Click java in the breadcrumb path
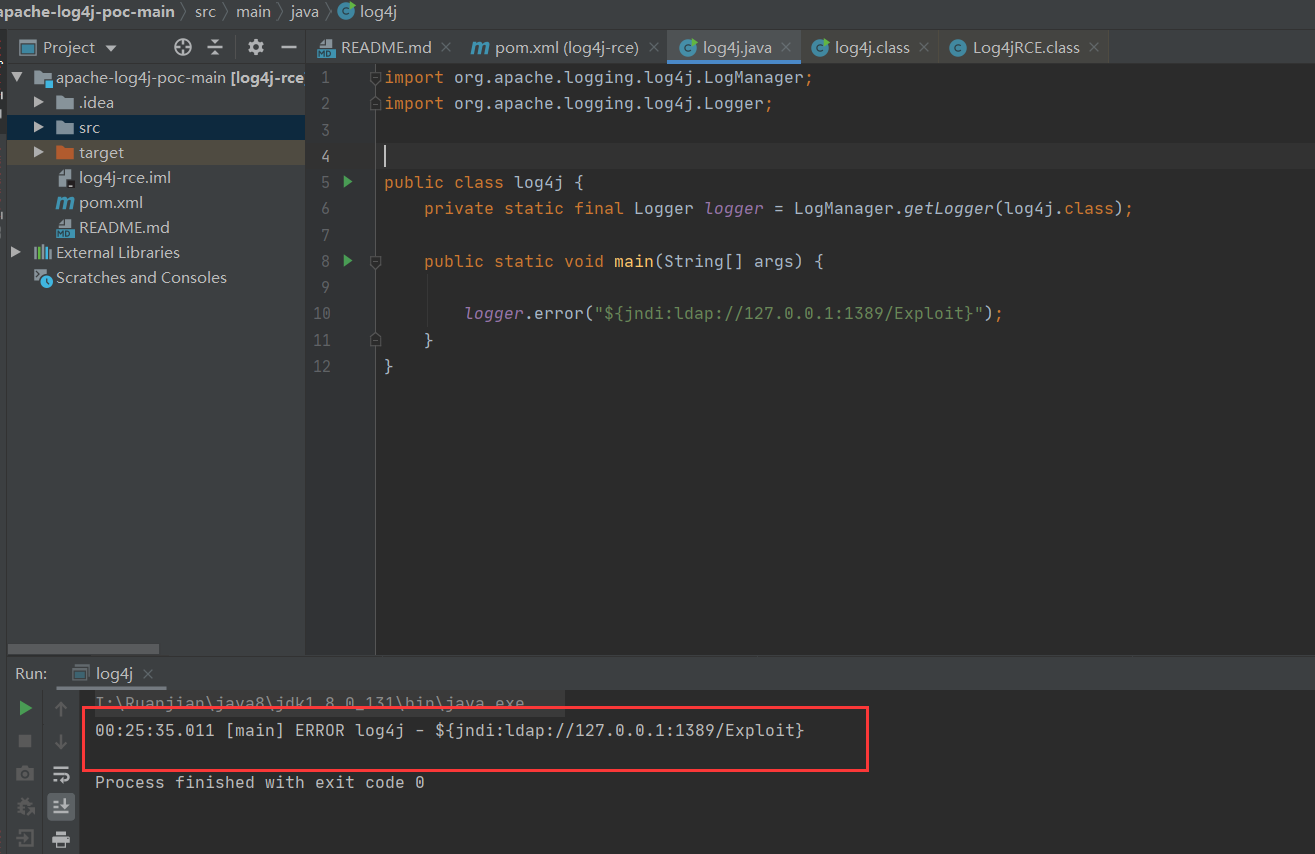This screenshot has height=854, width=1315. (304, 12)
